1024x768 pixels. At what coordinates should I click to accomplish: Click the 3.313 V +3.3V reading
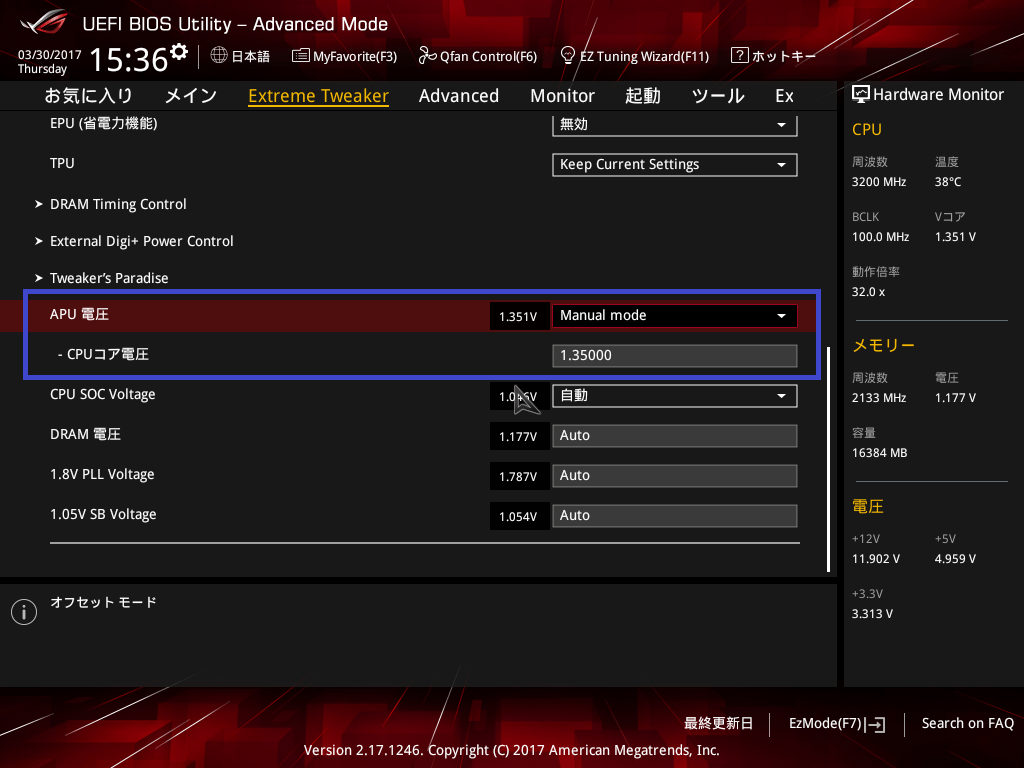pos(872,614)
